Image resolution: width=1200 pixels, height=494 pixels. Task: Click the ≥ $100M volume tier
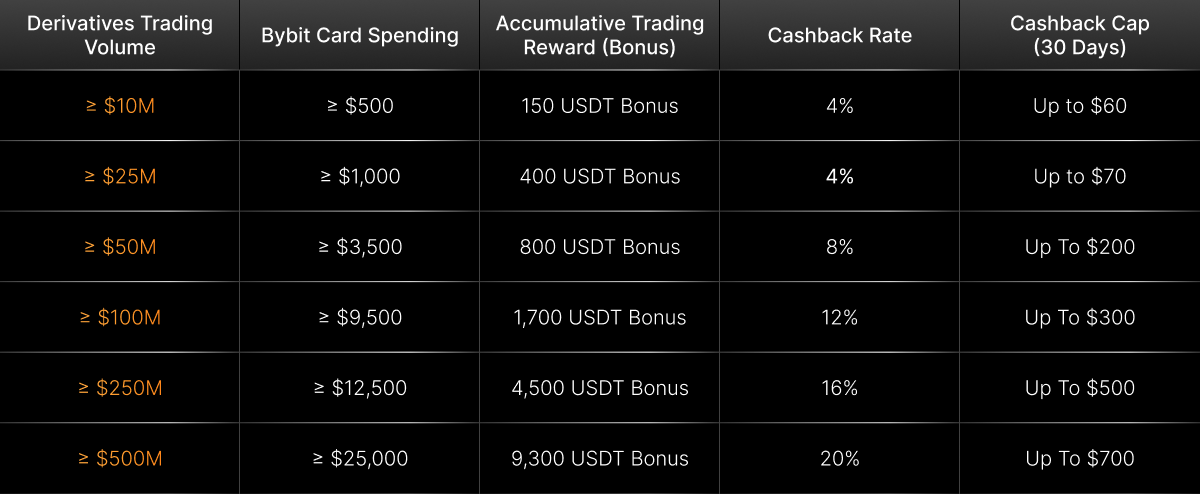(x=120, y=318)
